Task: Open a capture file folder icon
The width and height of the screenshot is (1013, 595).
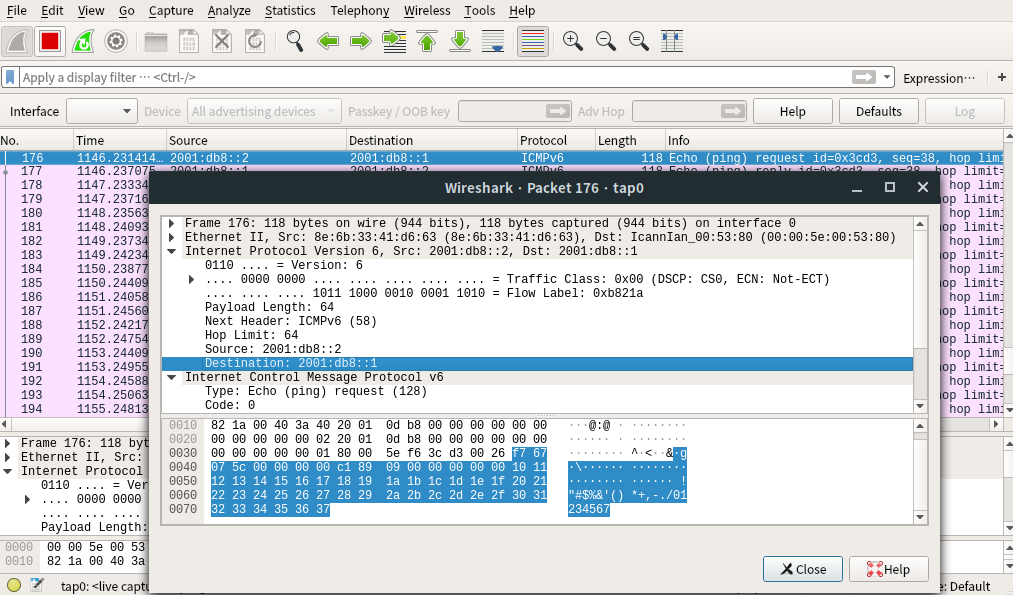Action: [x=156, y=41]
